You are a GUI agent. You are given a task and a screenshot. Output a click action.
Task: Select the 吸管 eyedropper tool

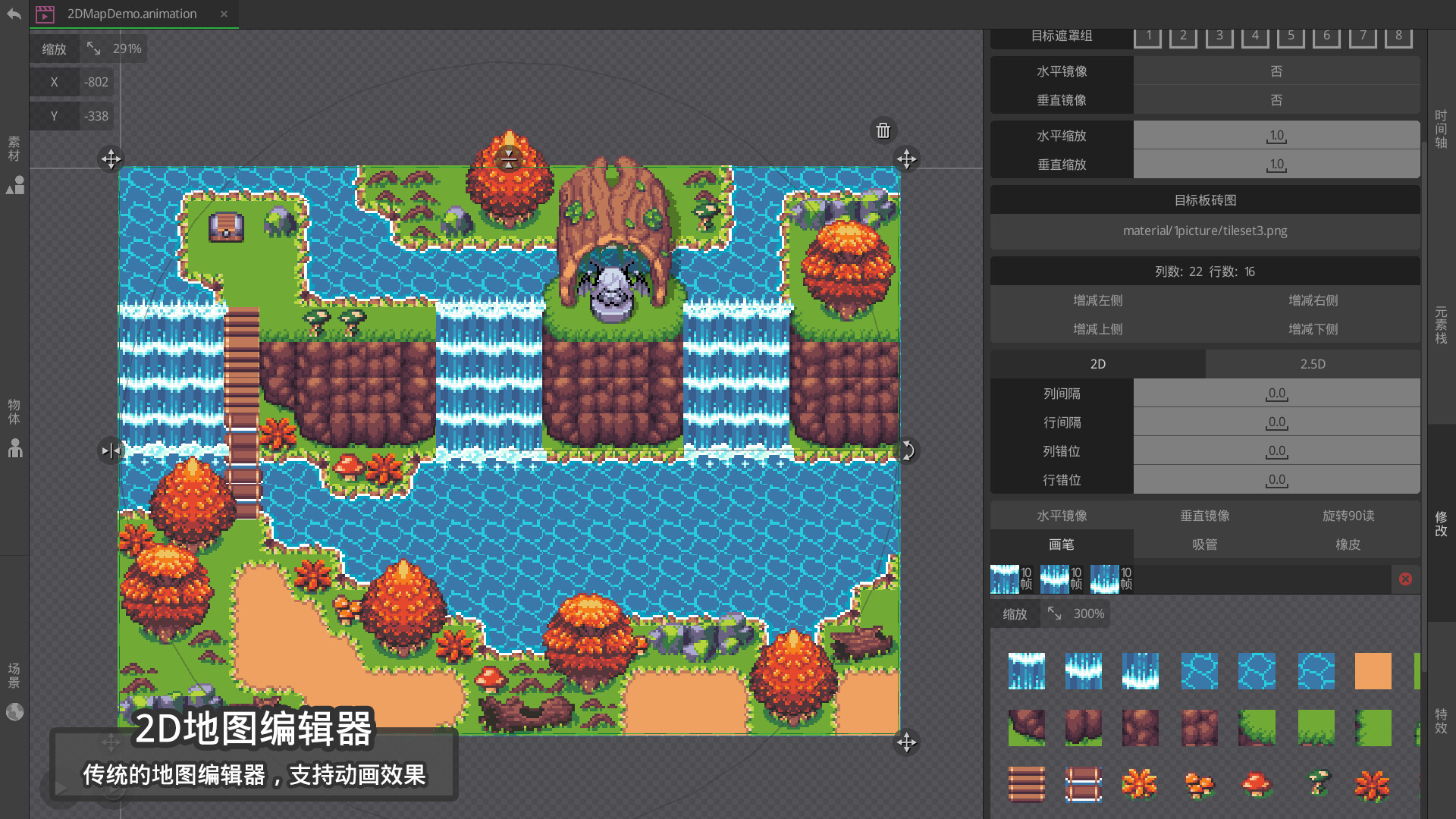(x=1204, y=544)
